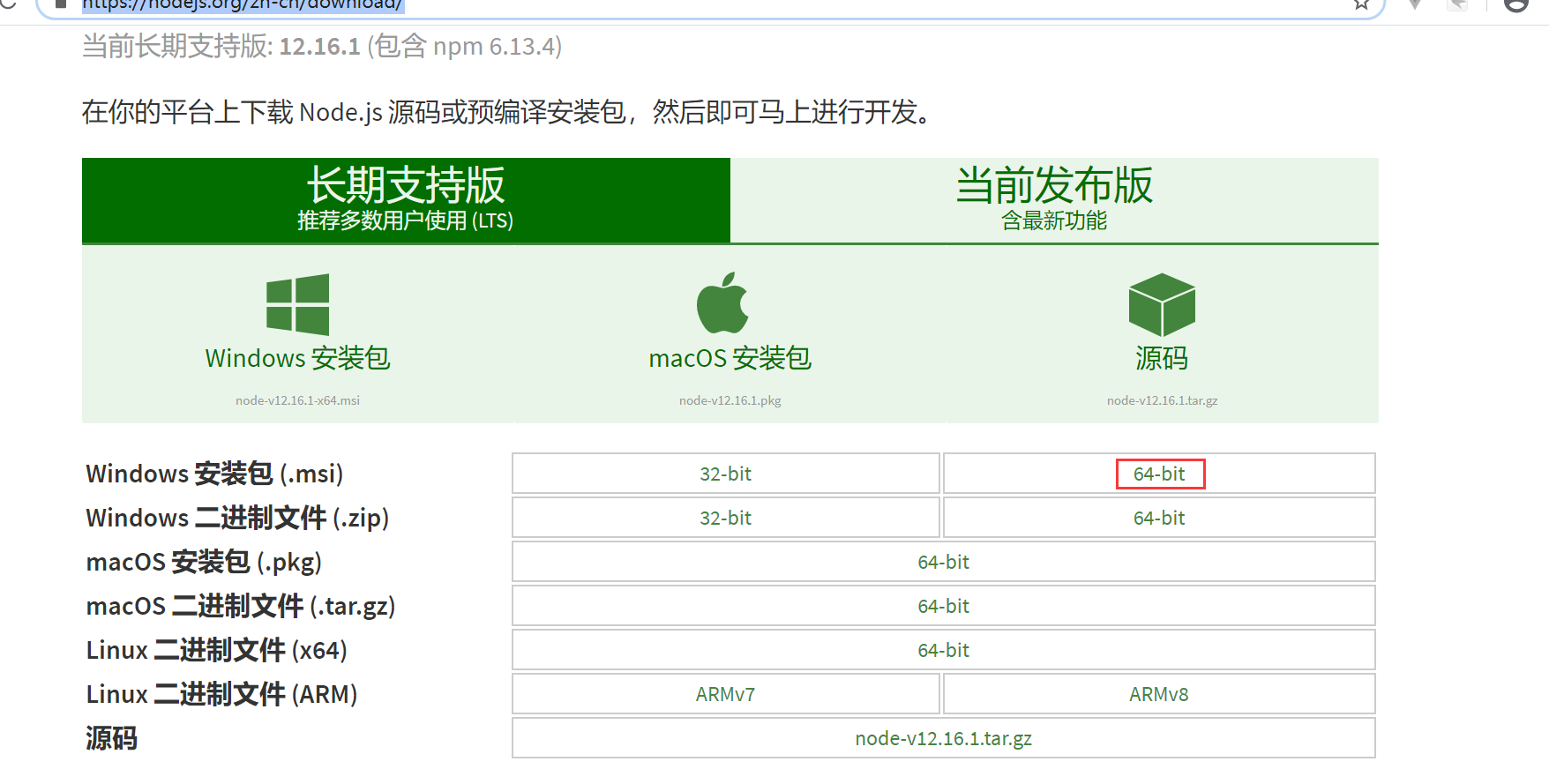The image size is (1549, 784).
Task: Open the macOS 安装包 download link
Action: [x=730, y=358]
